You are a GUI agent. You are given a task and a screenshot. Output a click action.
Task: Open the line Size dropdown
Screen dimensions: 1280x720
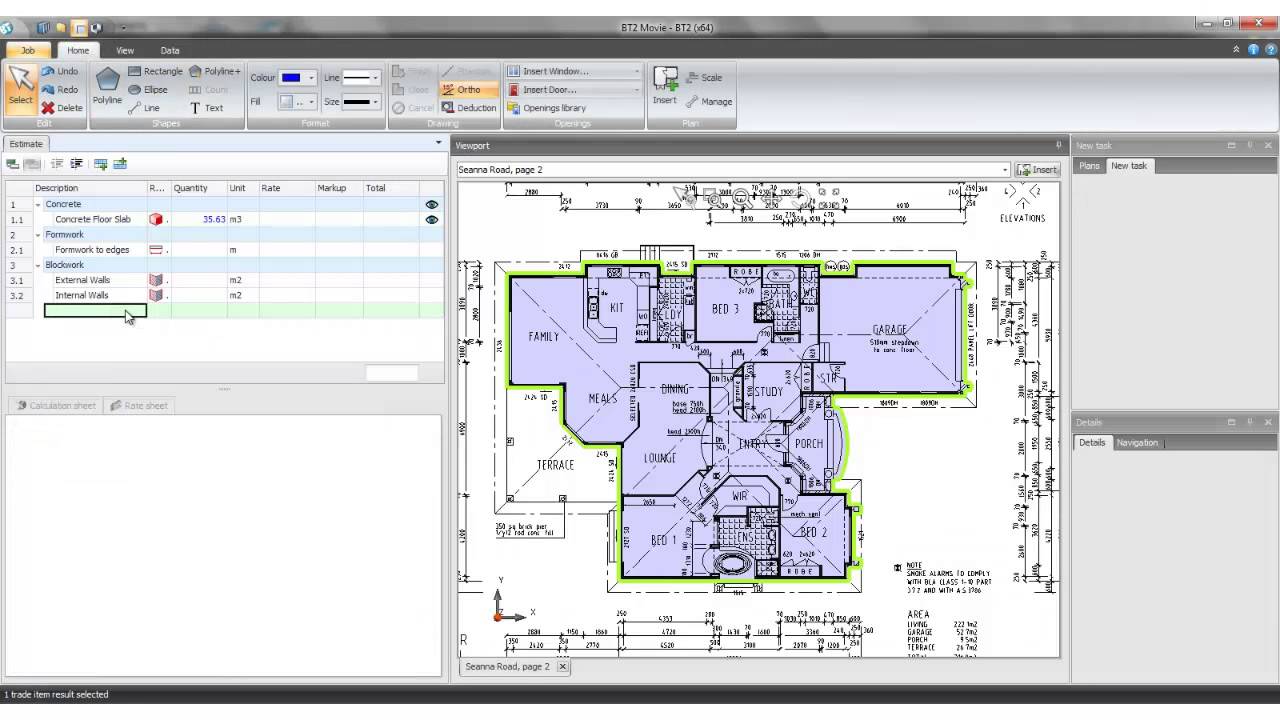376,102
